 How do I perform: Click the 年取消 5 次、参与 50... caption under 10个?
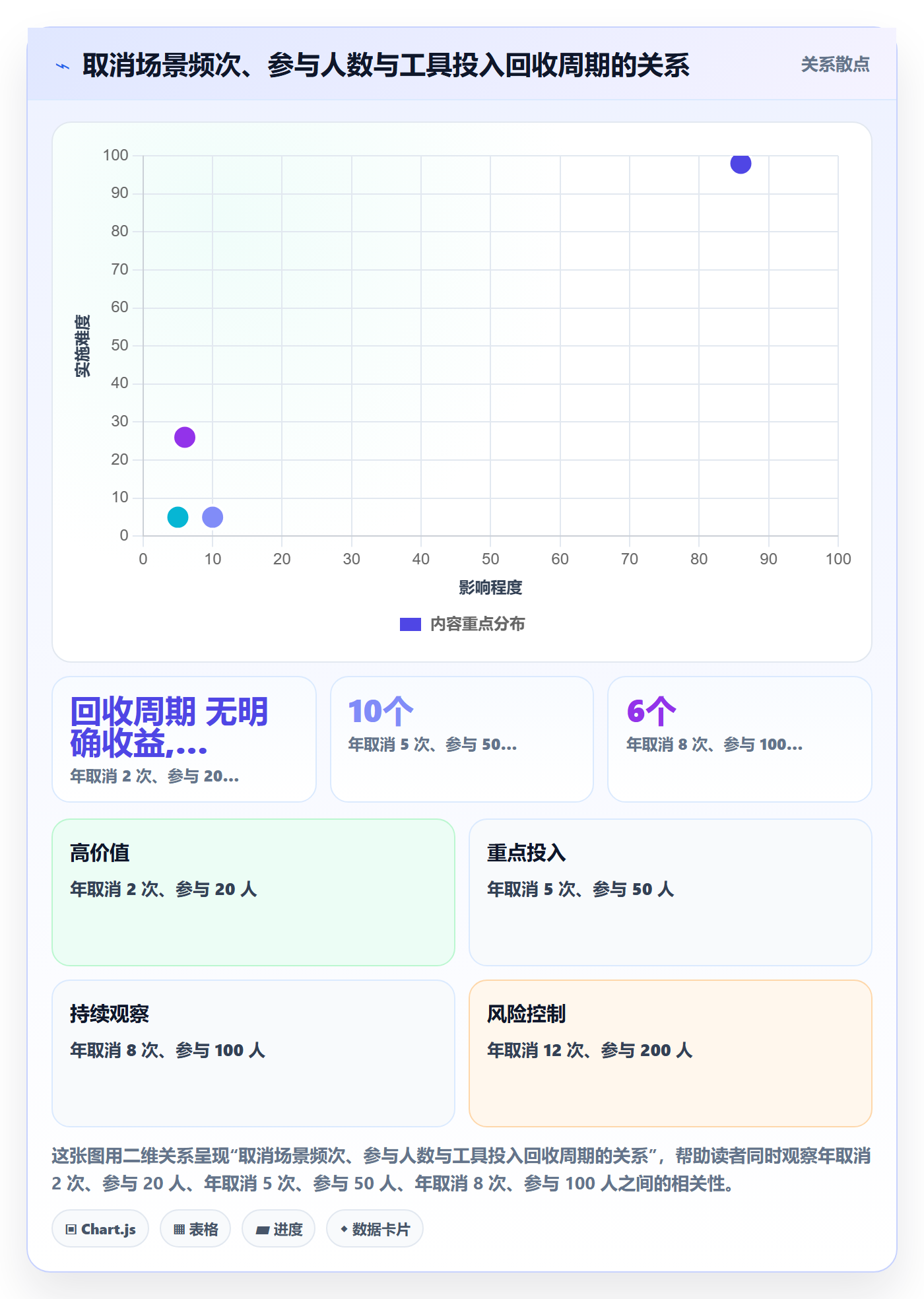[x=432, y=745]
